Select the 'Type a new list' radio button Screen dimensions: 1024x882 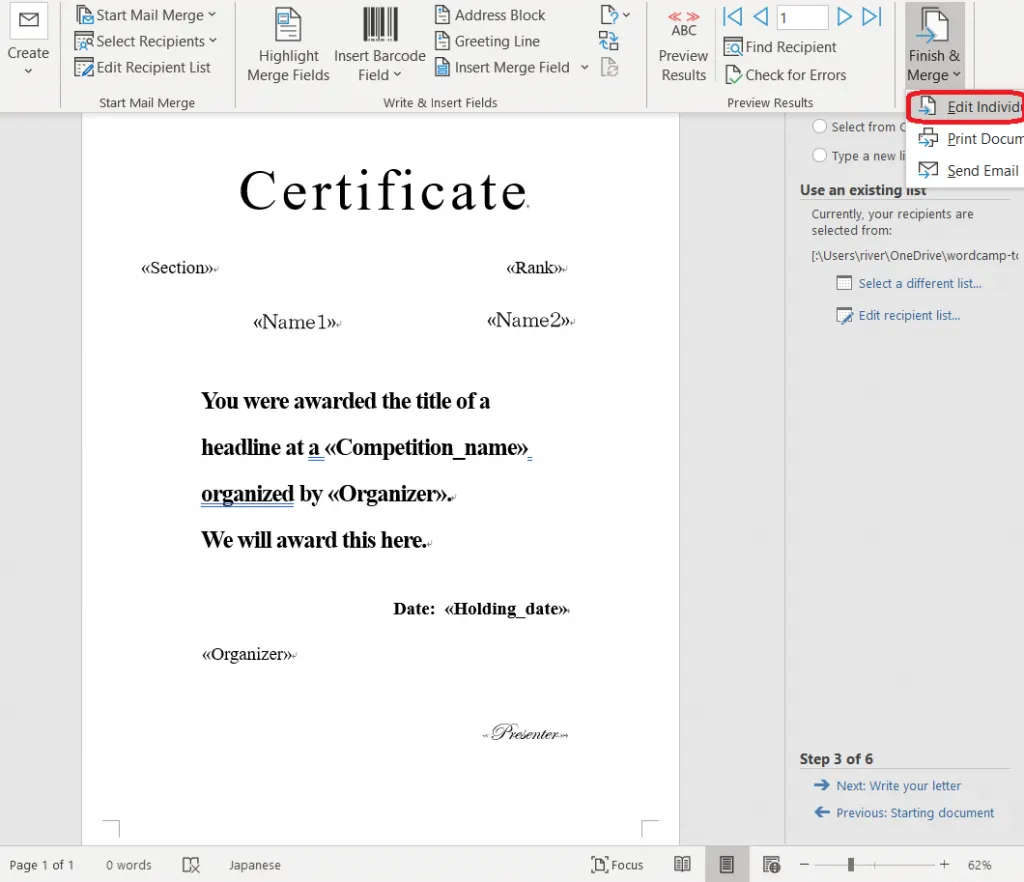(x=820, y=156)
